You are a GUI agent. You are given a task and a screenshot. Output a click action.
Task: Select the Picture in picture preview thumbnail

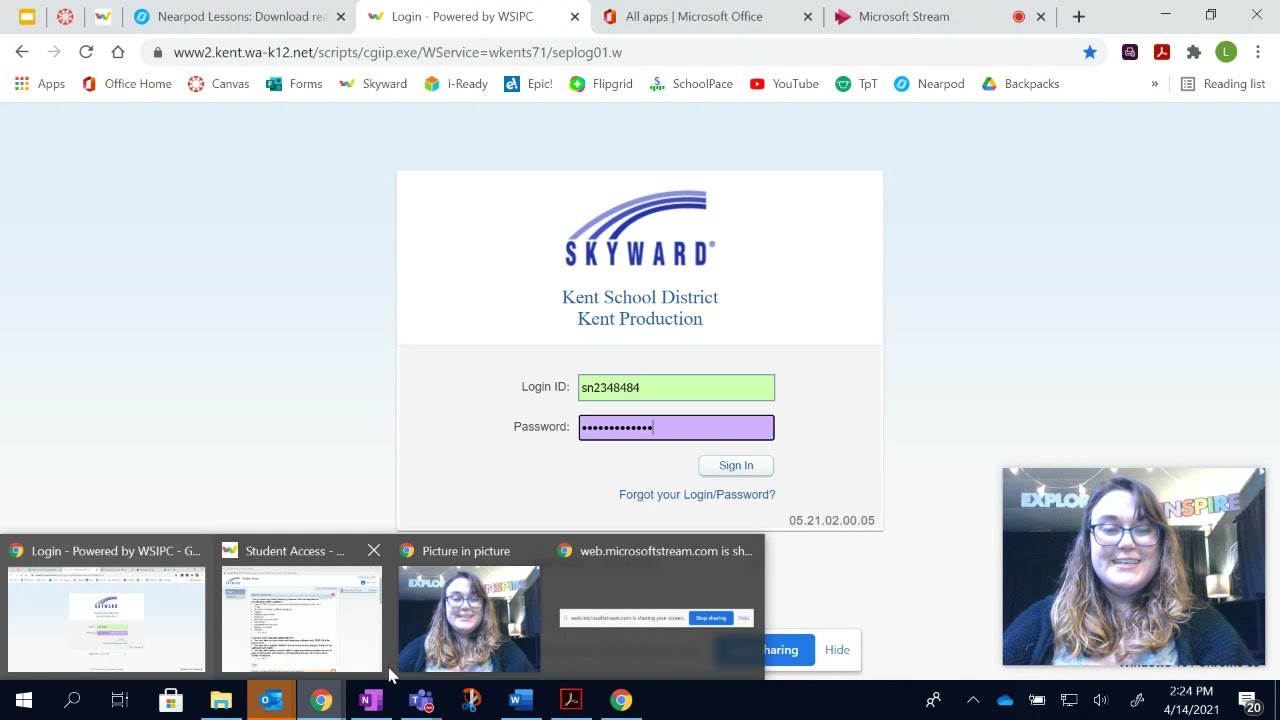(x=469, y=619)
